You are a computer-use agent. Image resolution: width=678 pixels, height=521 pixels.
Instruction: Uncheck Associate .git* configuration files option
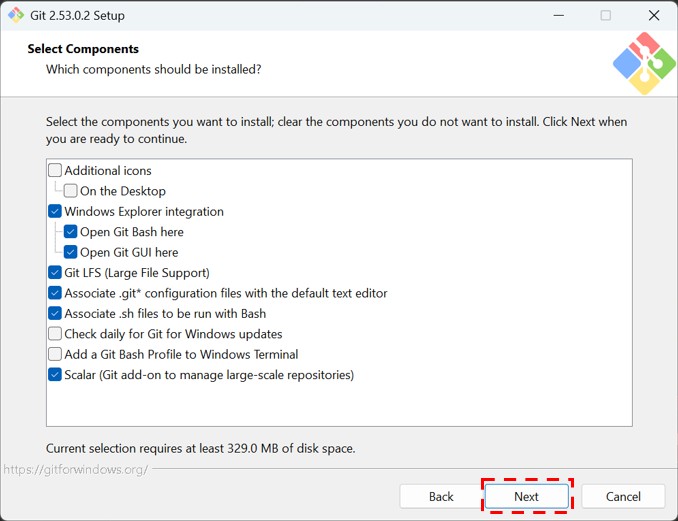coord(55,294)
